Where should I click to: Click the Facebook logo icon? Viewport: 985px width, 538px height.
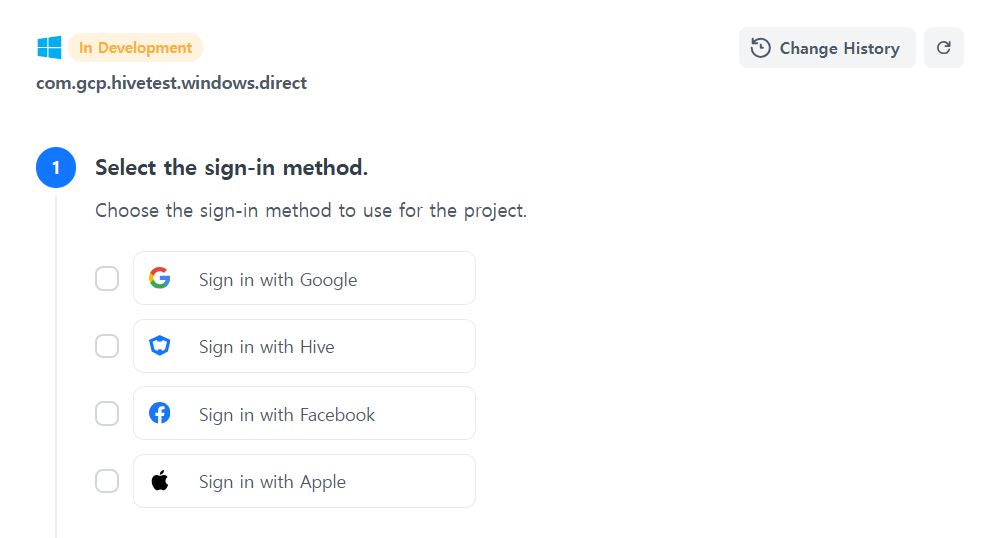[x=160, y=413]
